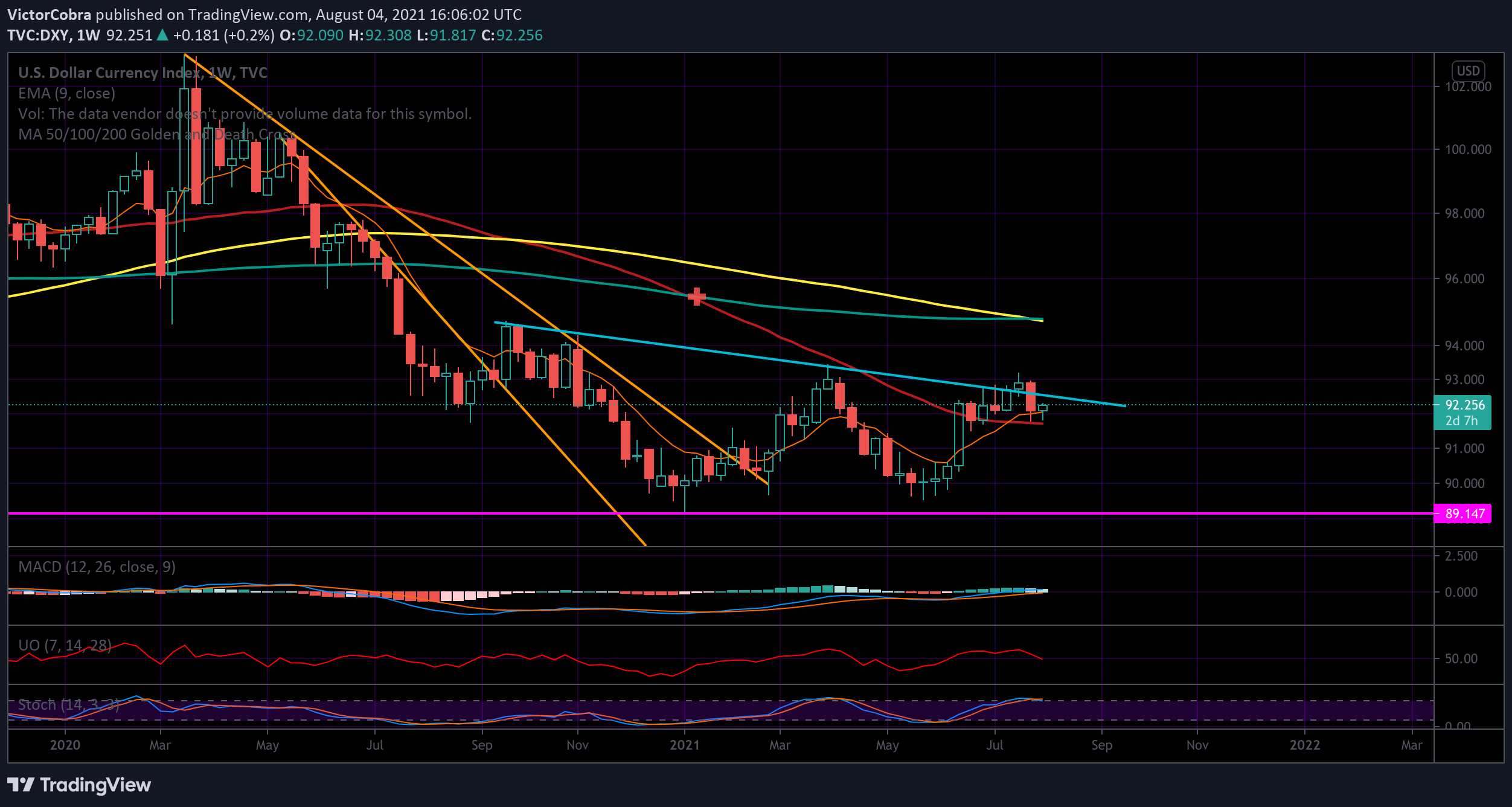The image size is (1512, 807).
Task: Click the VictorCobra author name
Action: (50, 14)
